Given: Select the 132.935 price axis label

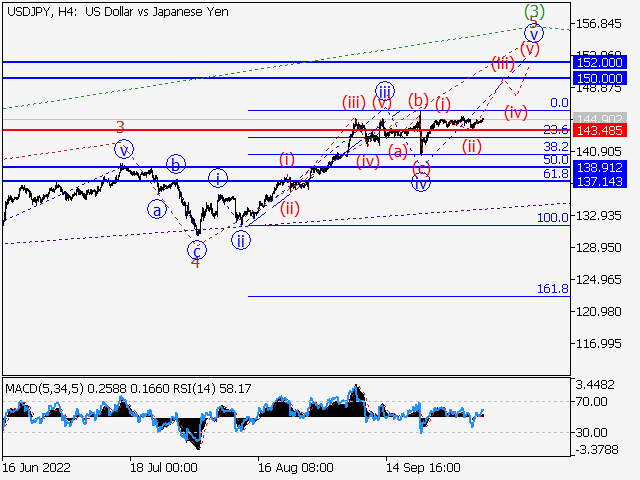Looking at the screenshot, I should (598, 216).
